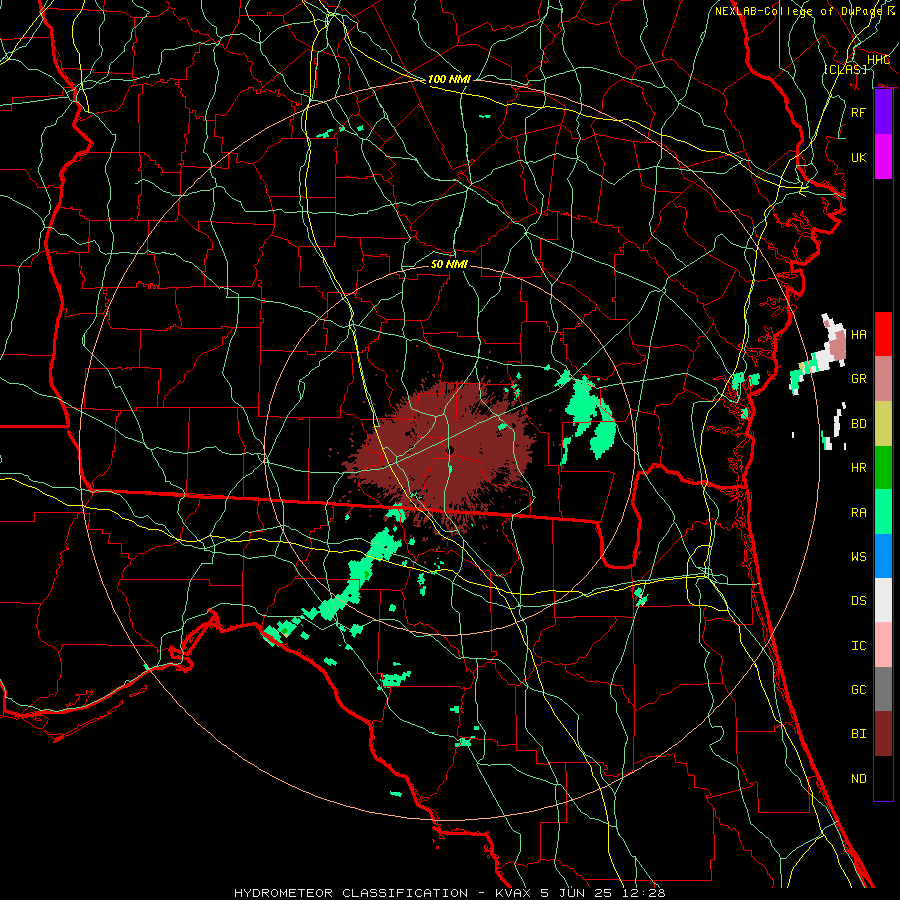Click the BI brown legend swatch
Screen dimensions: 900x900
coord(883,734)
